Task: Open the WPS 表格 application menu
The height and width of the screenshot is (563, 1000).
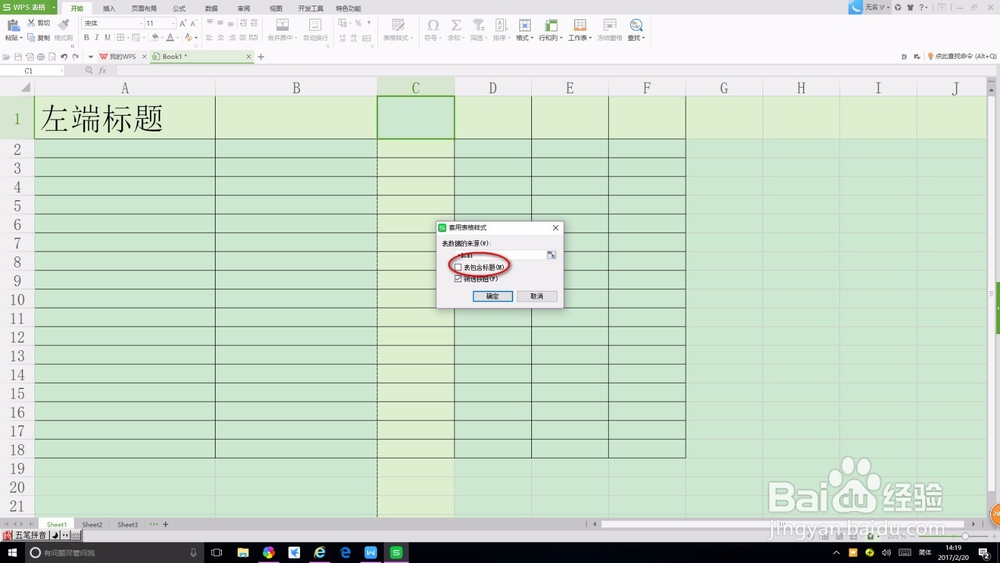Action: 28,7
